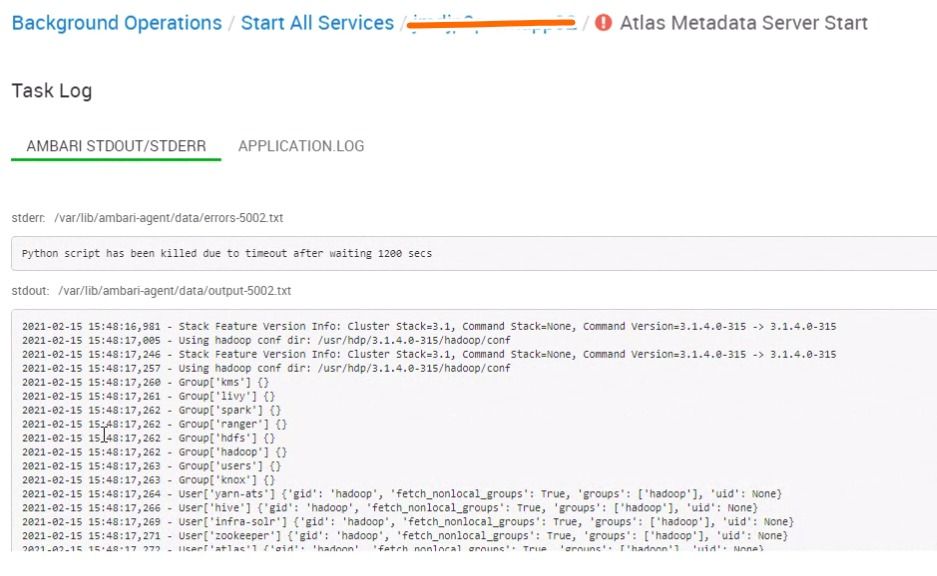Open the APPLICATION.LOG tab
Viewport: 937px width, 576px height.
pyautogui.click(x=301, y=146)
